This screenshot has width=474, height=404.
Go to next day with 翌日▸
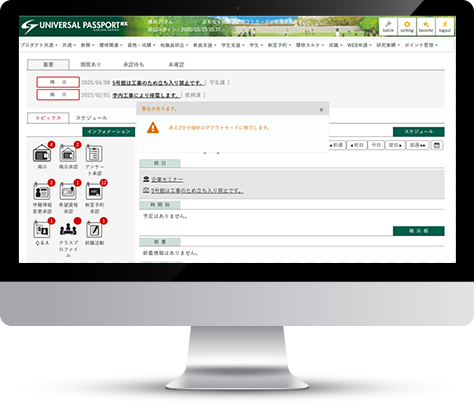[395, 145]
